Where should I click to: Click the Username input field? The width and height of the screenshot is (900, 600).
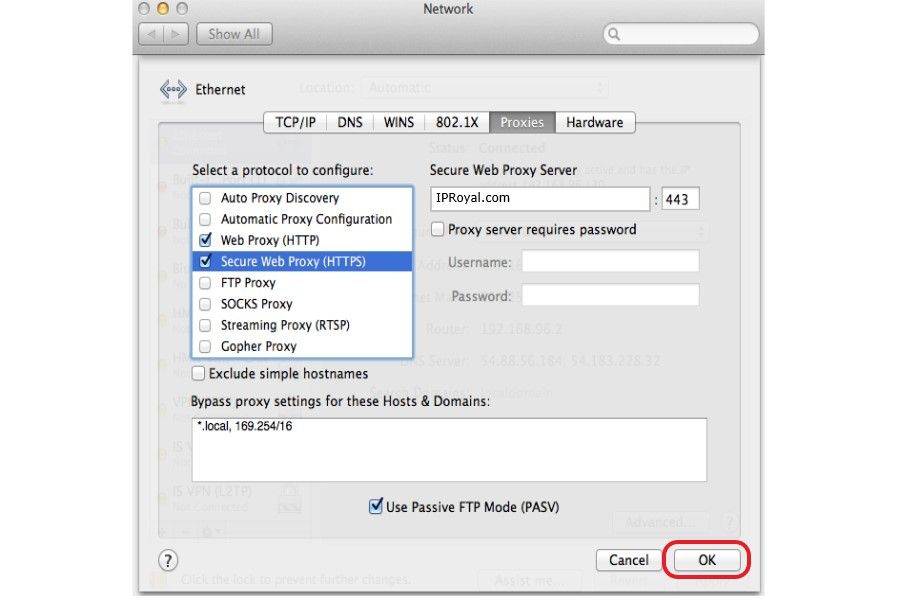[611, 261]
